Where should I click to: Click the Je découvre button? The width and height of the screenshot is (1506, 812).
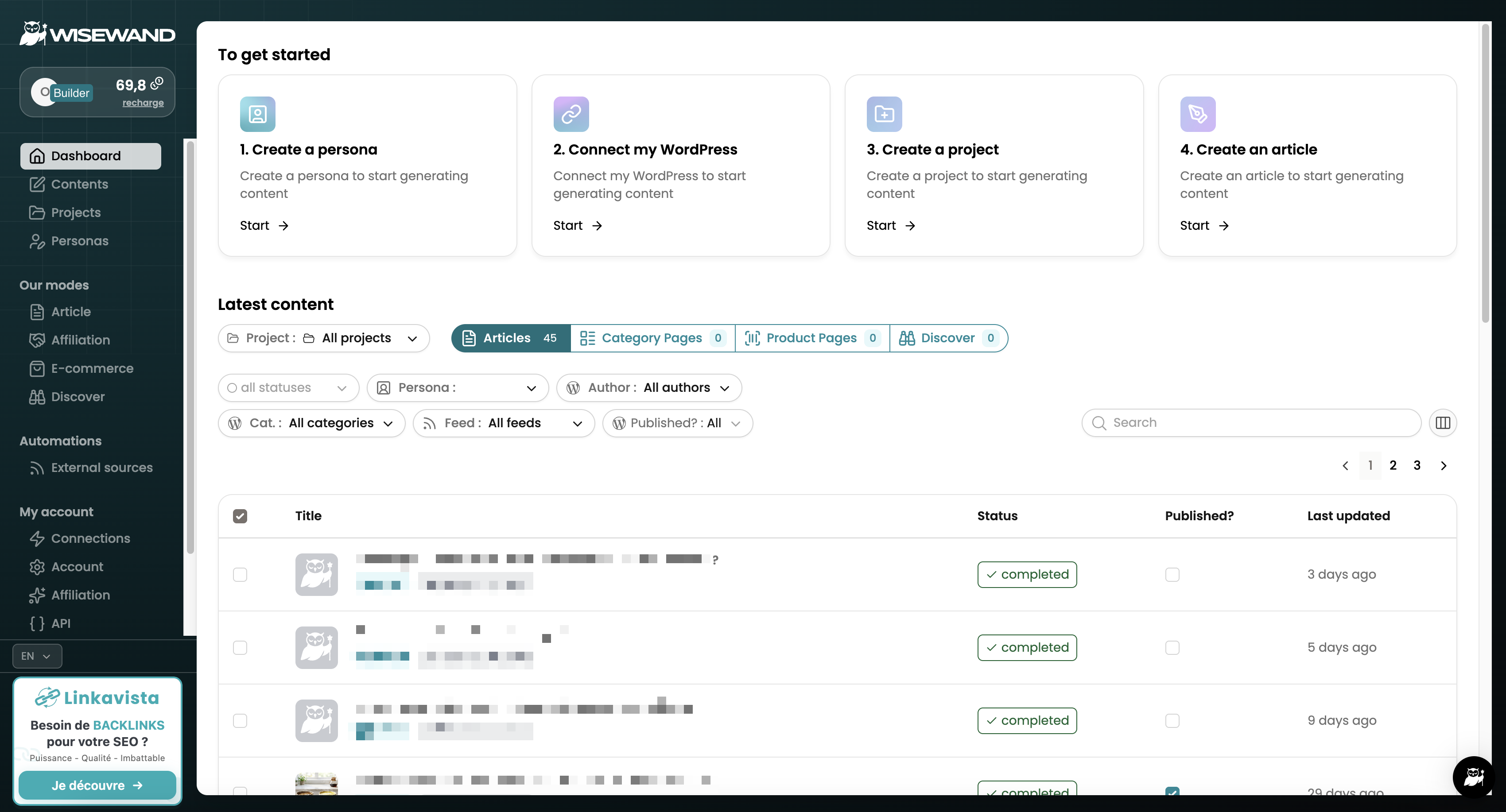[x=97, y=785]
